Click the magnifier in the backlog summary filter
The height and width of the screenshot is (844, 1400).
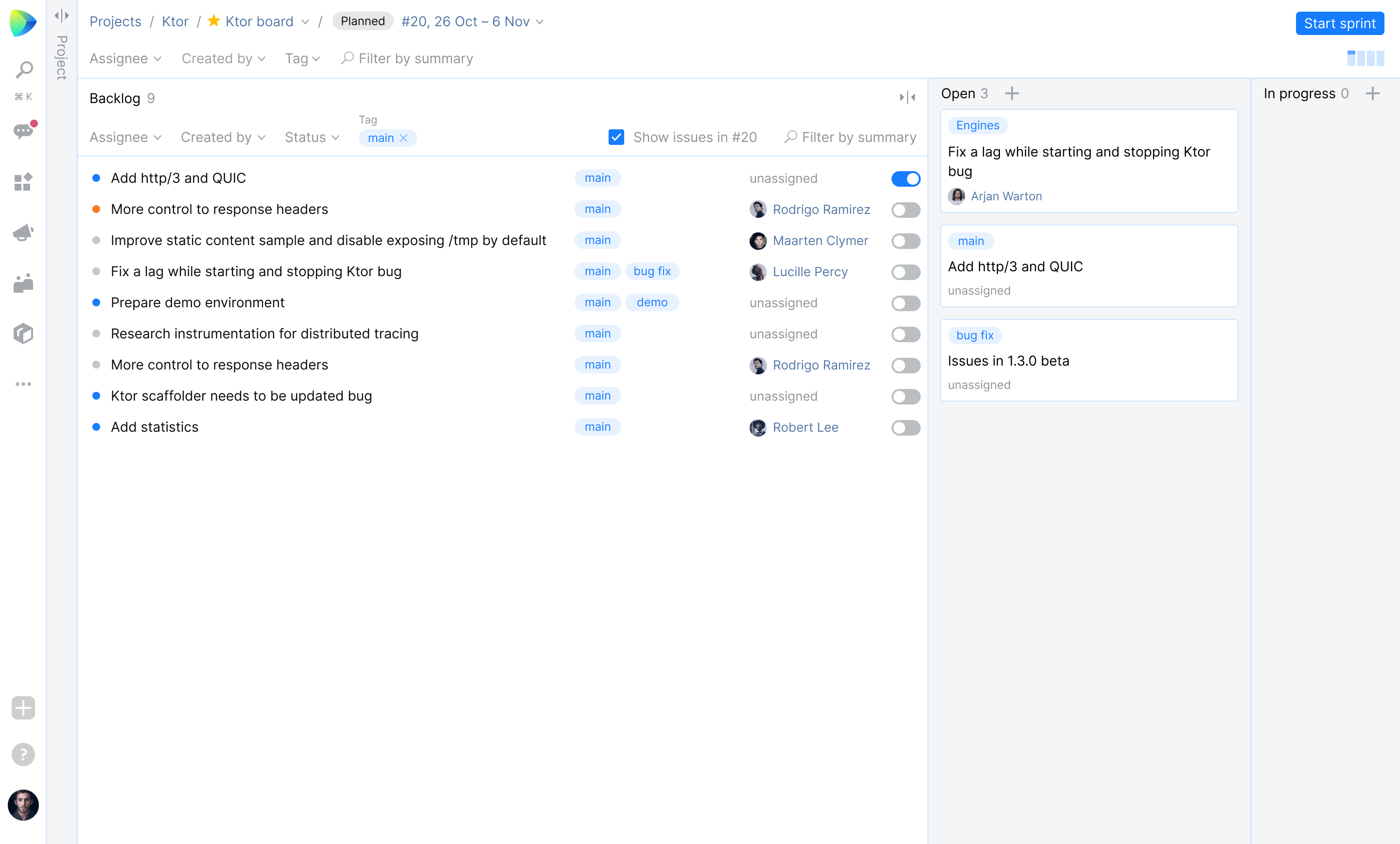(x=790, y=137)
